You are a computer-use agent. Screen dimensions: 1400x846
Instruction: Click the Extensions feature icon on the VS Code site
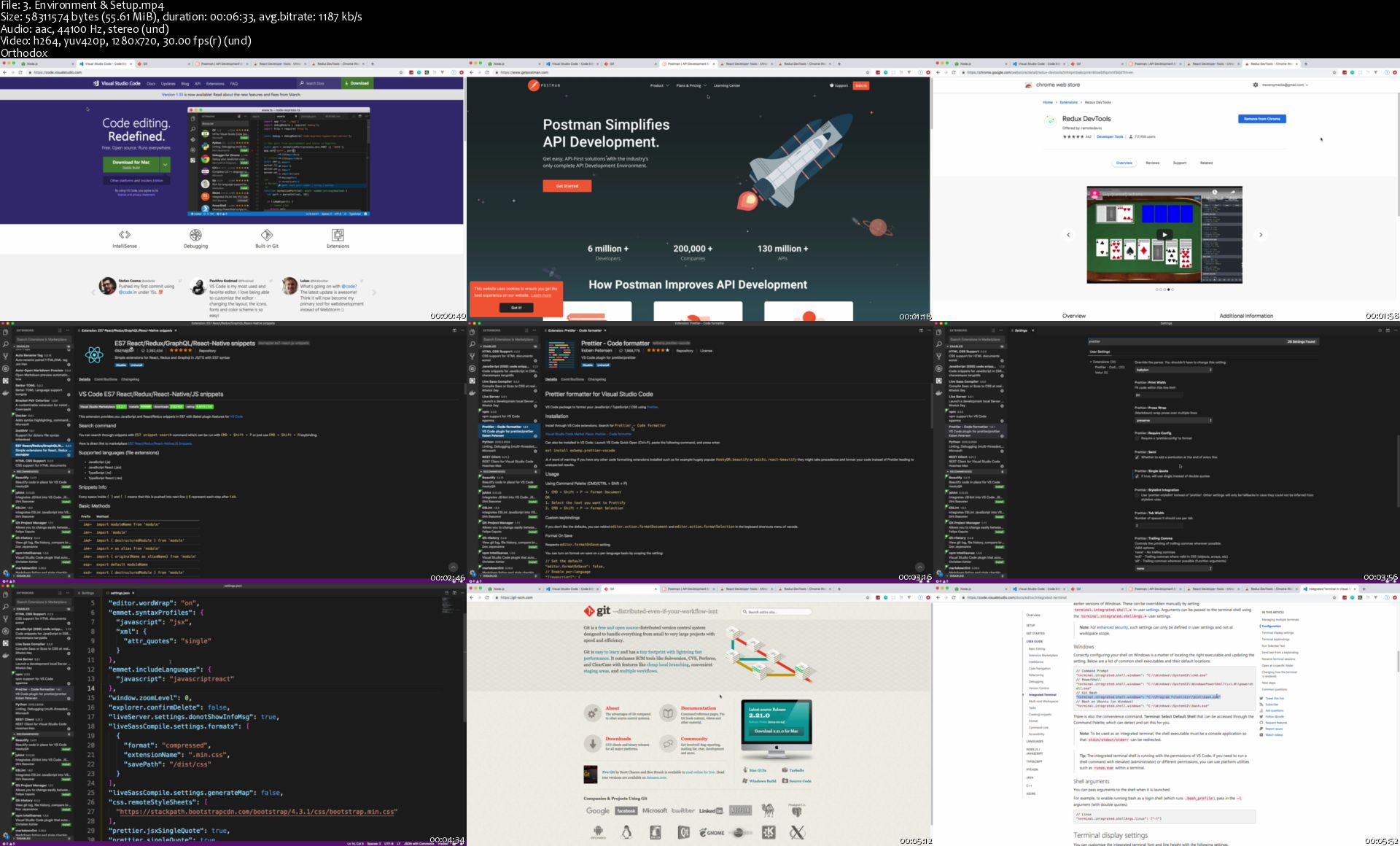pos(338,235)
